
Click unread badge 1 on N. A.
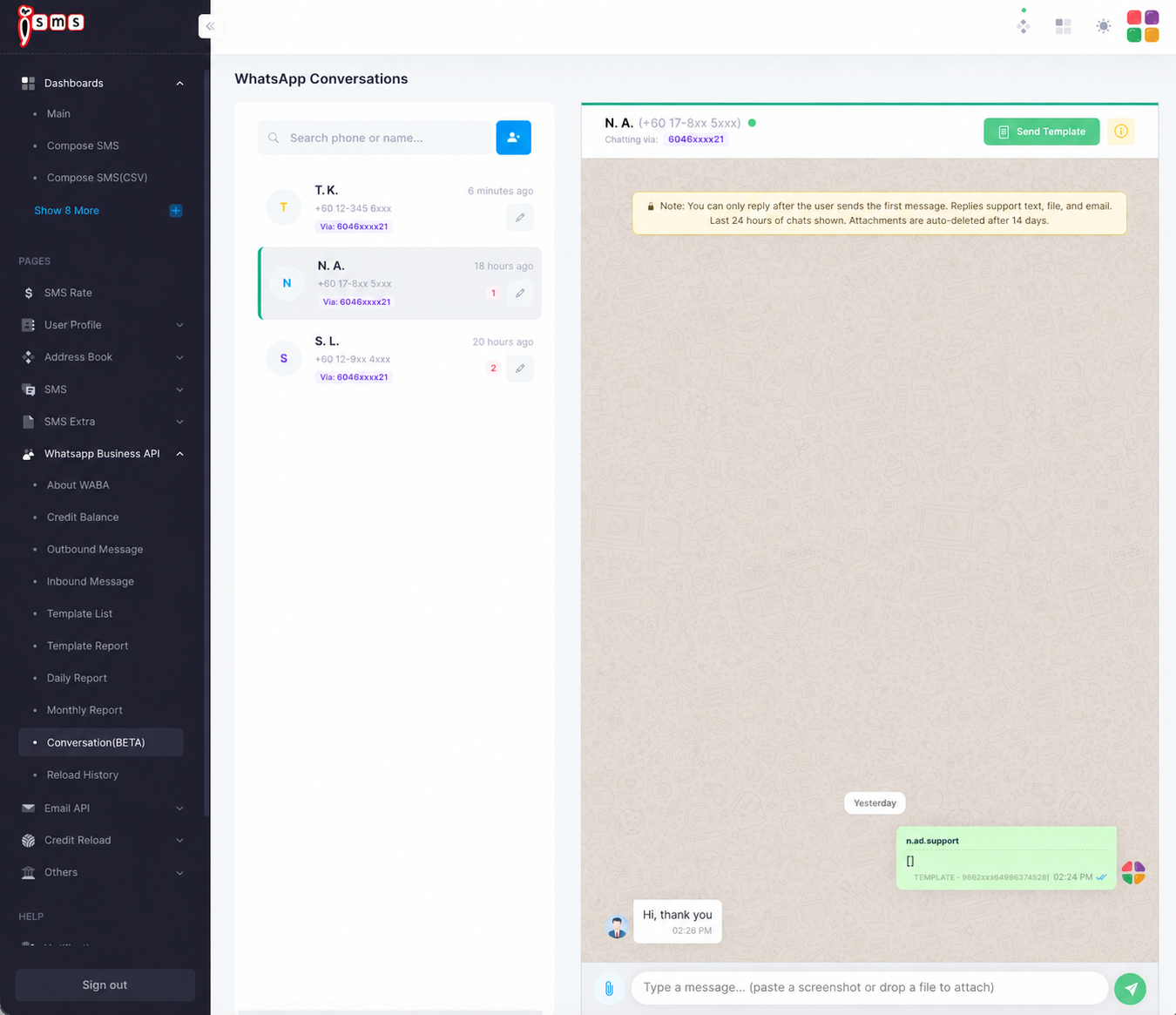pyautogui.click(x=493, y=294)
